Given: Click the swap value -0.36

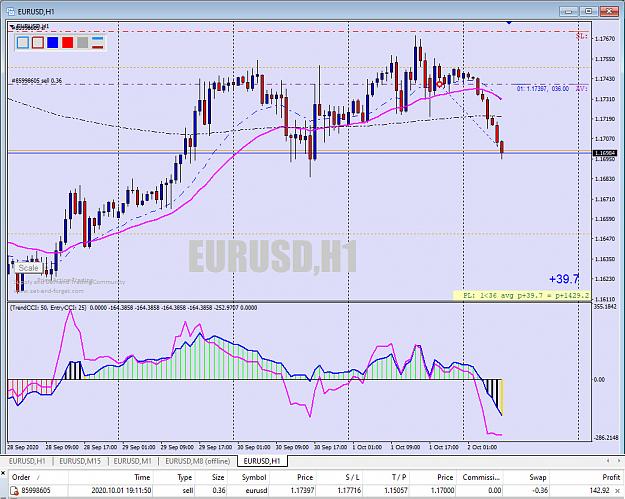Looking at the screenshot, I should [540, 491].
